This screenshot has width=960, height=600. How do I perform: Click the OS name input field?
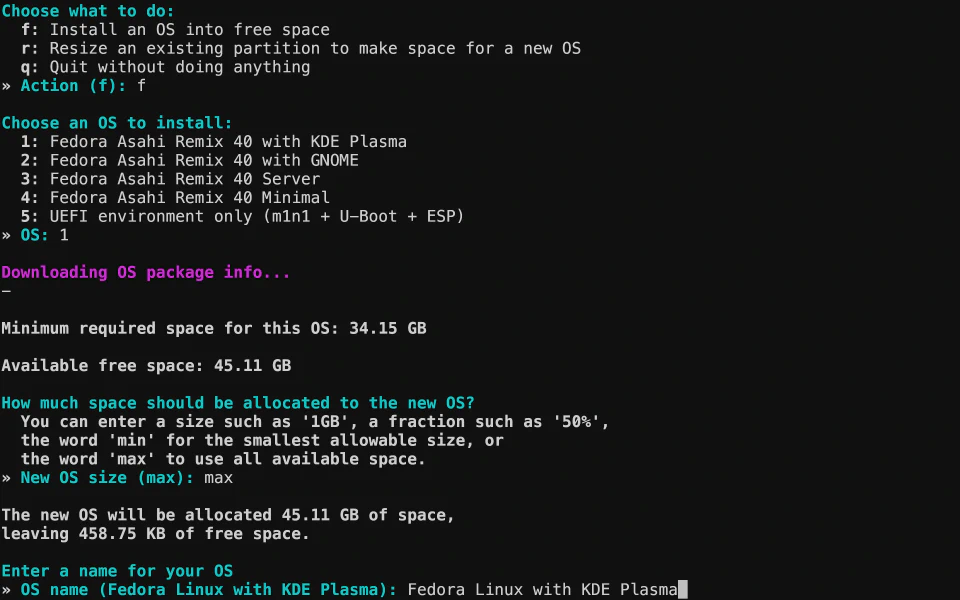[542, 590]
